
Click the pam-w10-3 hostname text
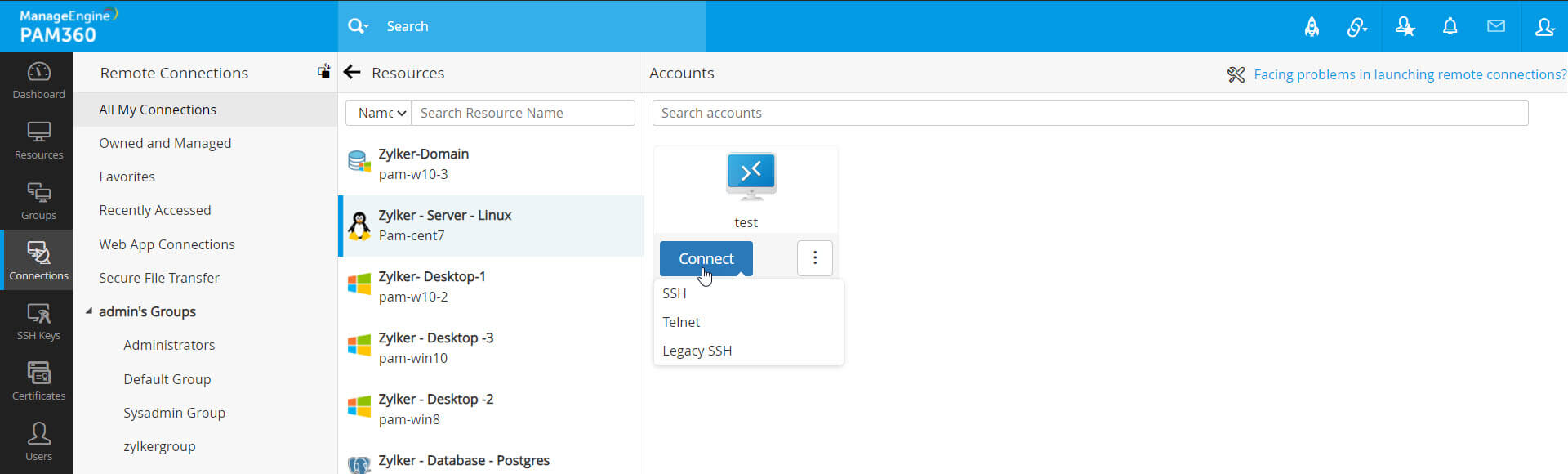tap(413, 174)
